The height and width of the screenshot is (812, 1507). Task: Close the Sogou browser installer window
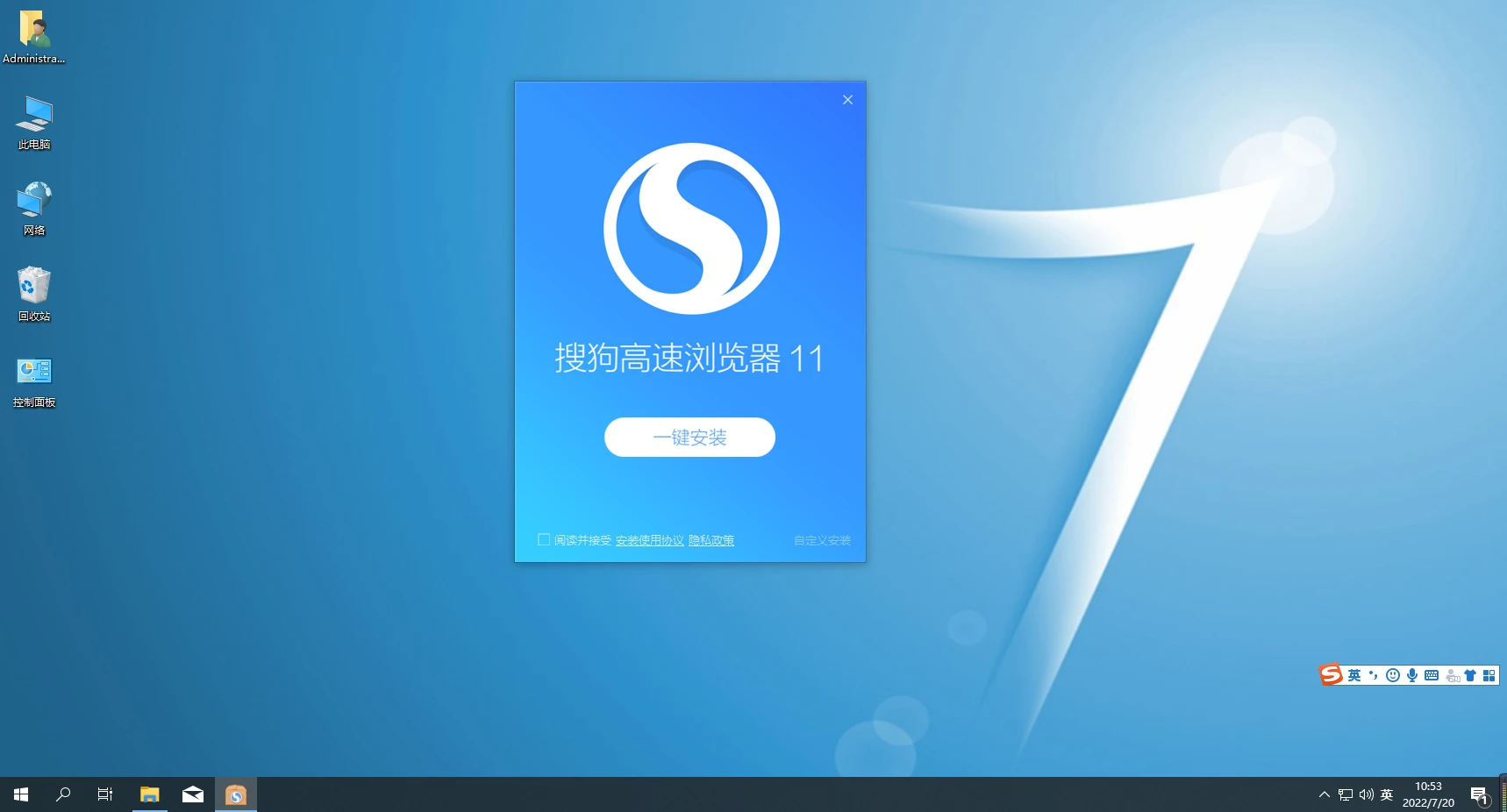[x=847, y=100]
